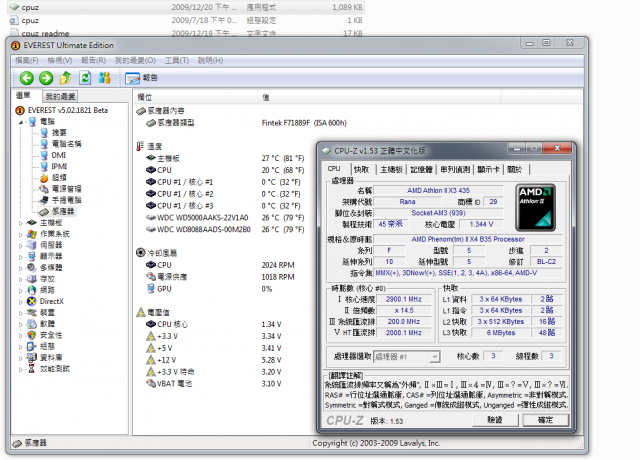This screenshot has width=640, height=460.
Task: Click the 值 value column header
Action: [380, 97]
